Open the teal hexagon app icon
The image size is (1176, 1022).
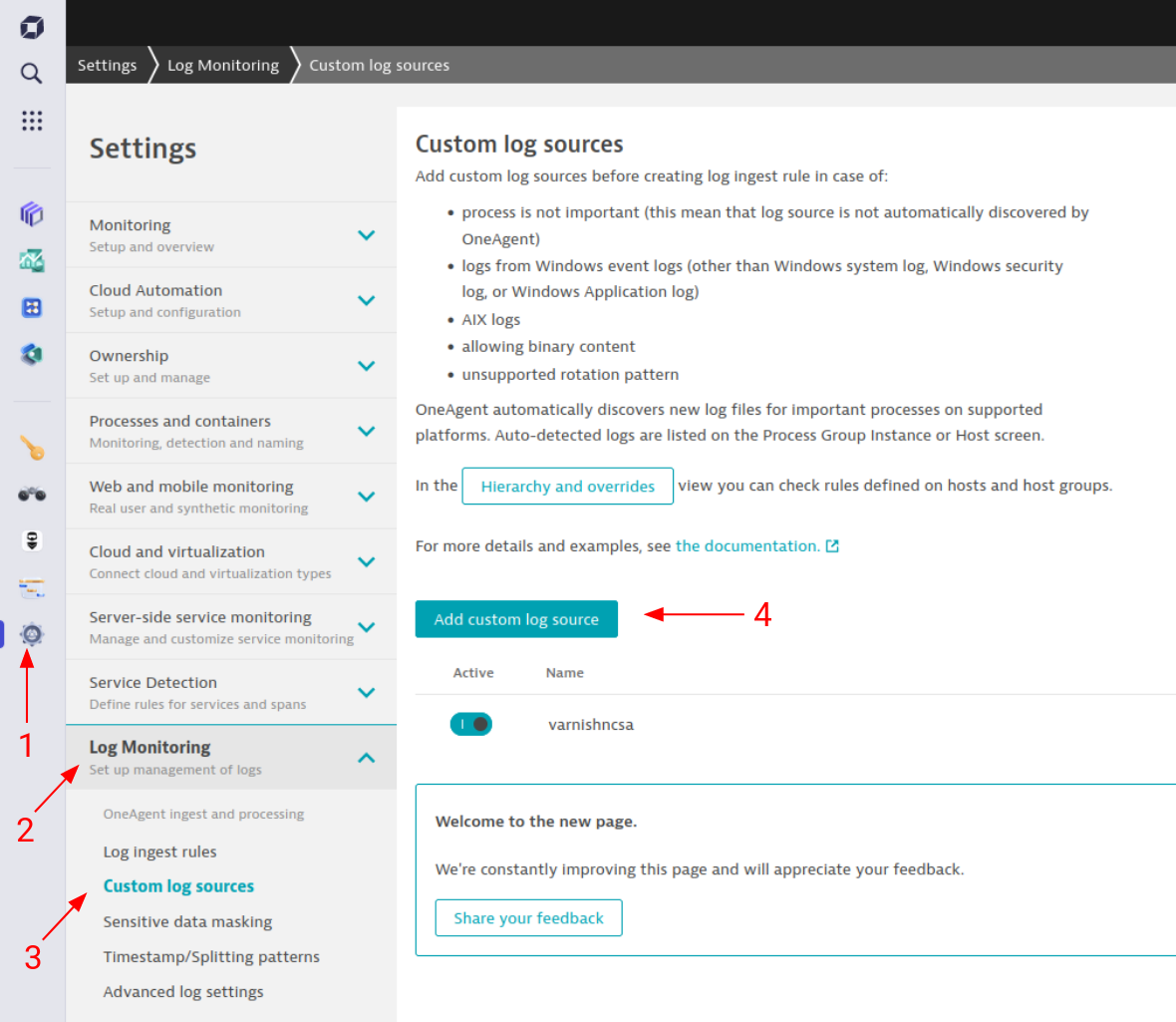click(x=32, y=354)
